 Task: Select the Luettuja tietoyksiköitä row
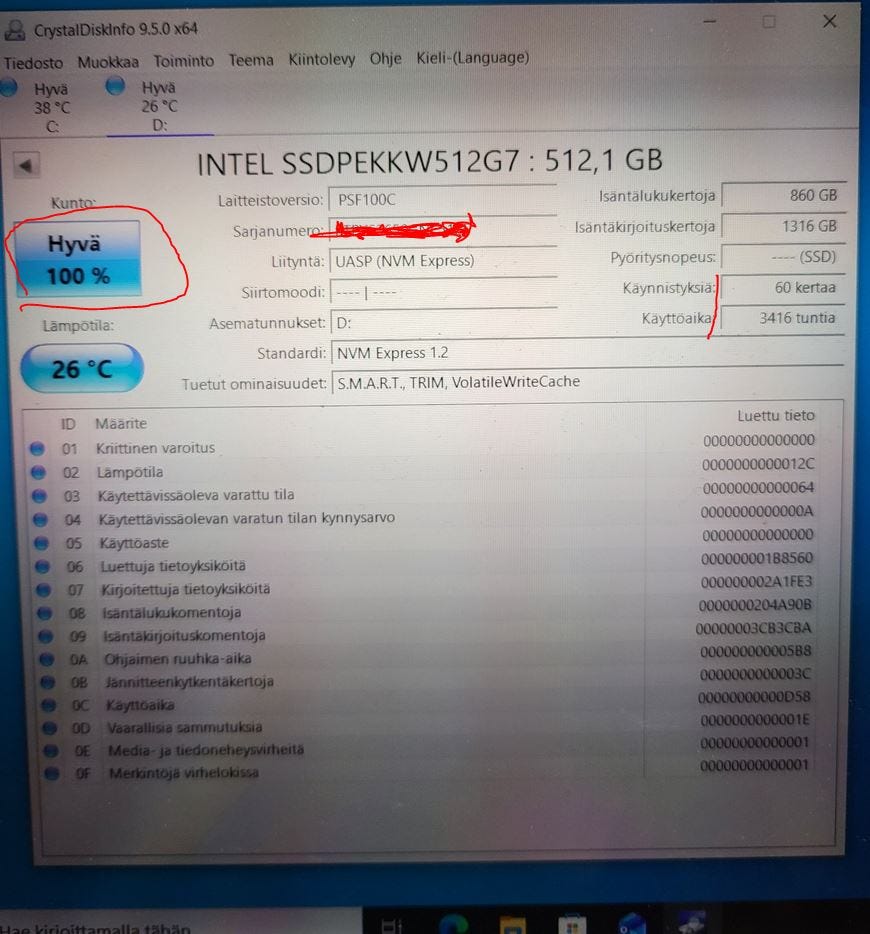pyautogui.click(x=422, y=563)
